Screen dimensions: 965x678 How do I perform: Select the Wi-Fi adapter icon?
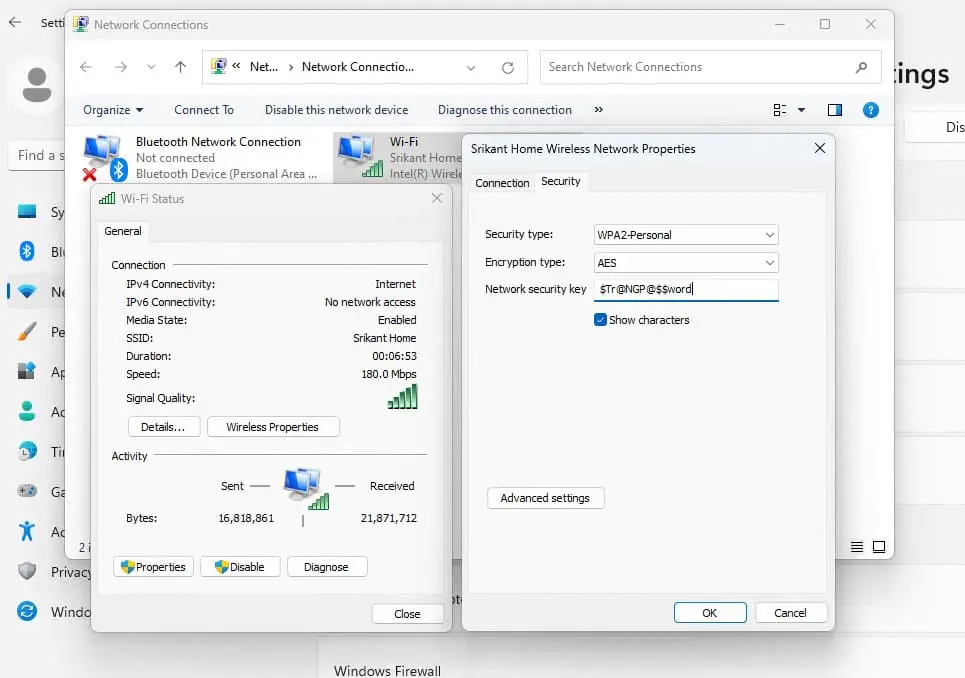(x=360, y=157)
